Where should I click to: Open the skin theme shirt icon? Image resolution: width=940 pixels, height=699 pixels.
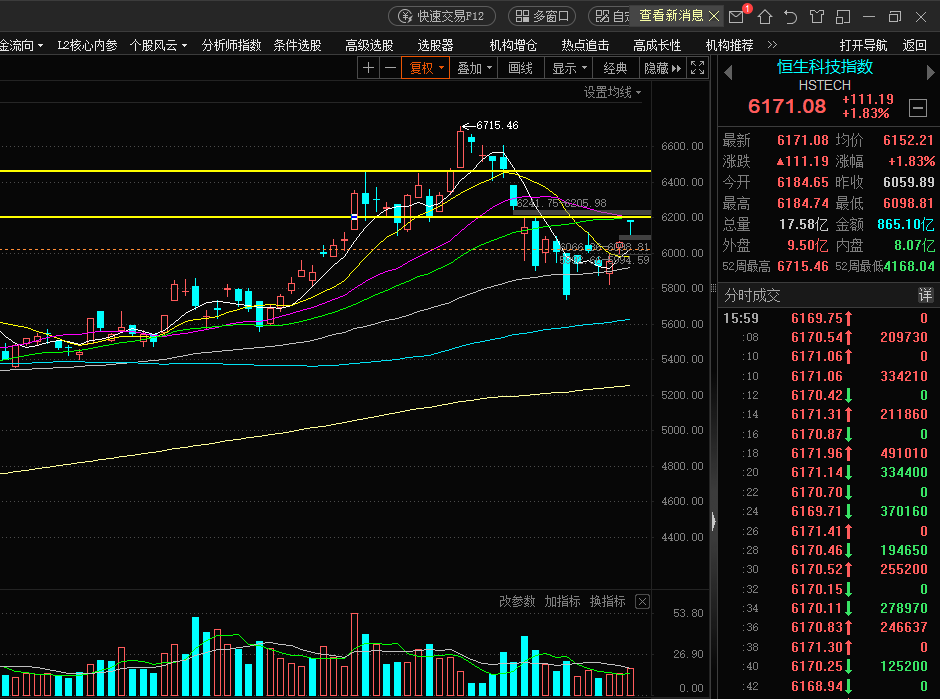817,17
